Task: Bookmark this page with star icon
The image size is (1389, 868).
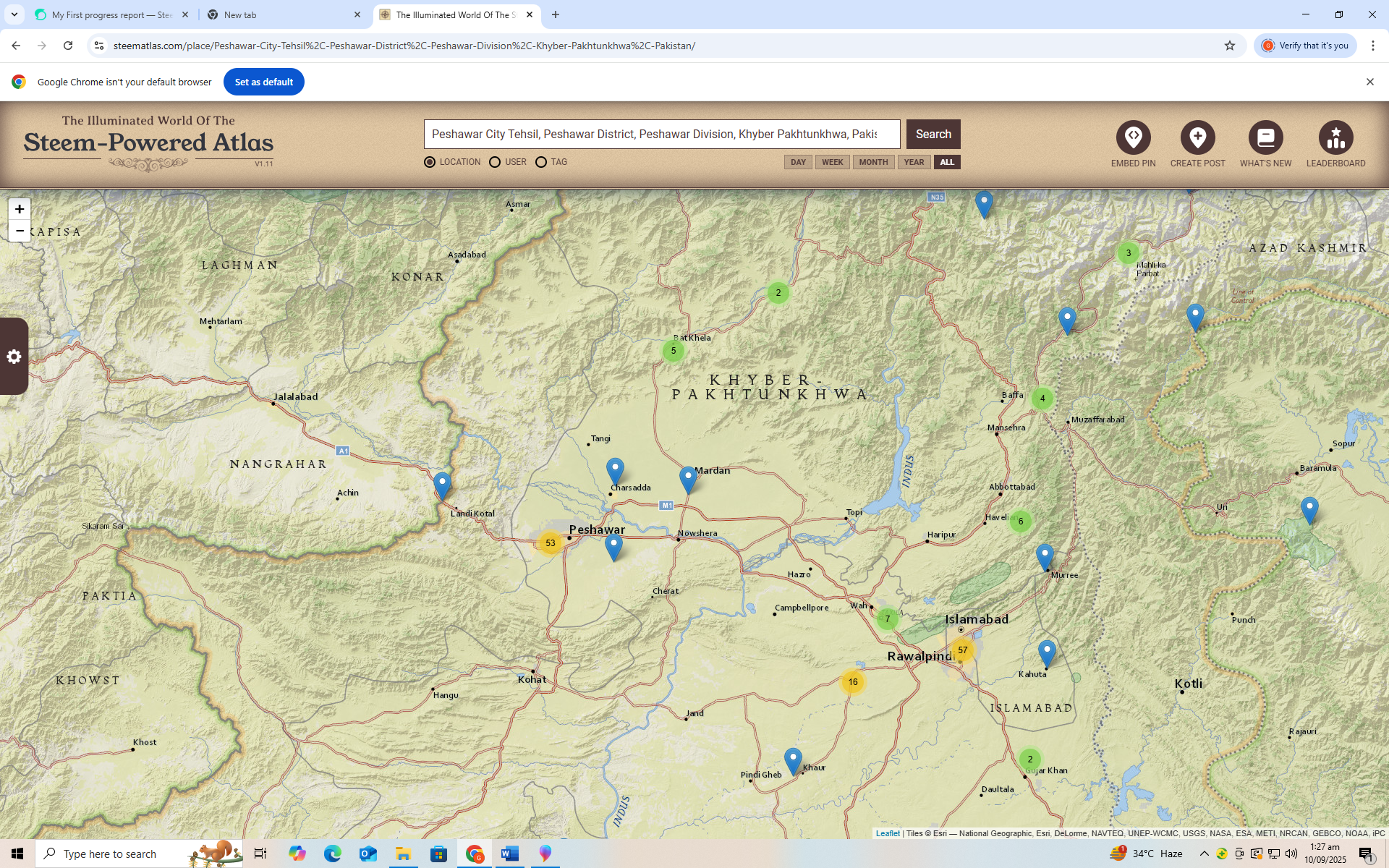Action: pos(1230,46)
